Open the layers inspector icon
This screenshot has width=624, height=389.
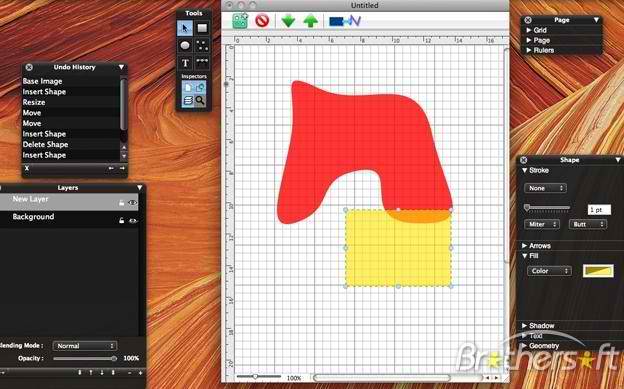188,100
